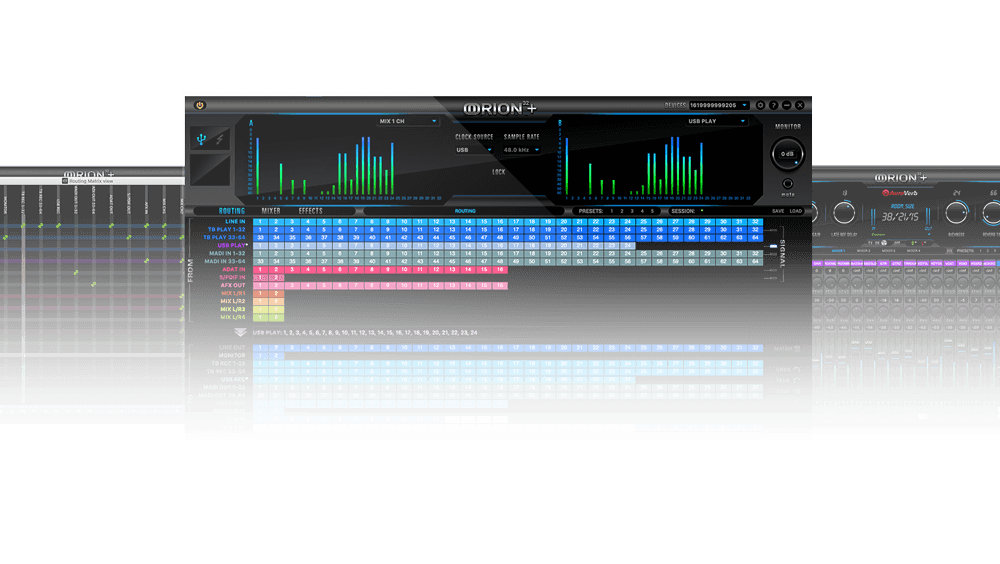Click the S/PDIF IN row label
The height and width of the screenshot is (564, 1000).
pos(232,278)
